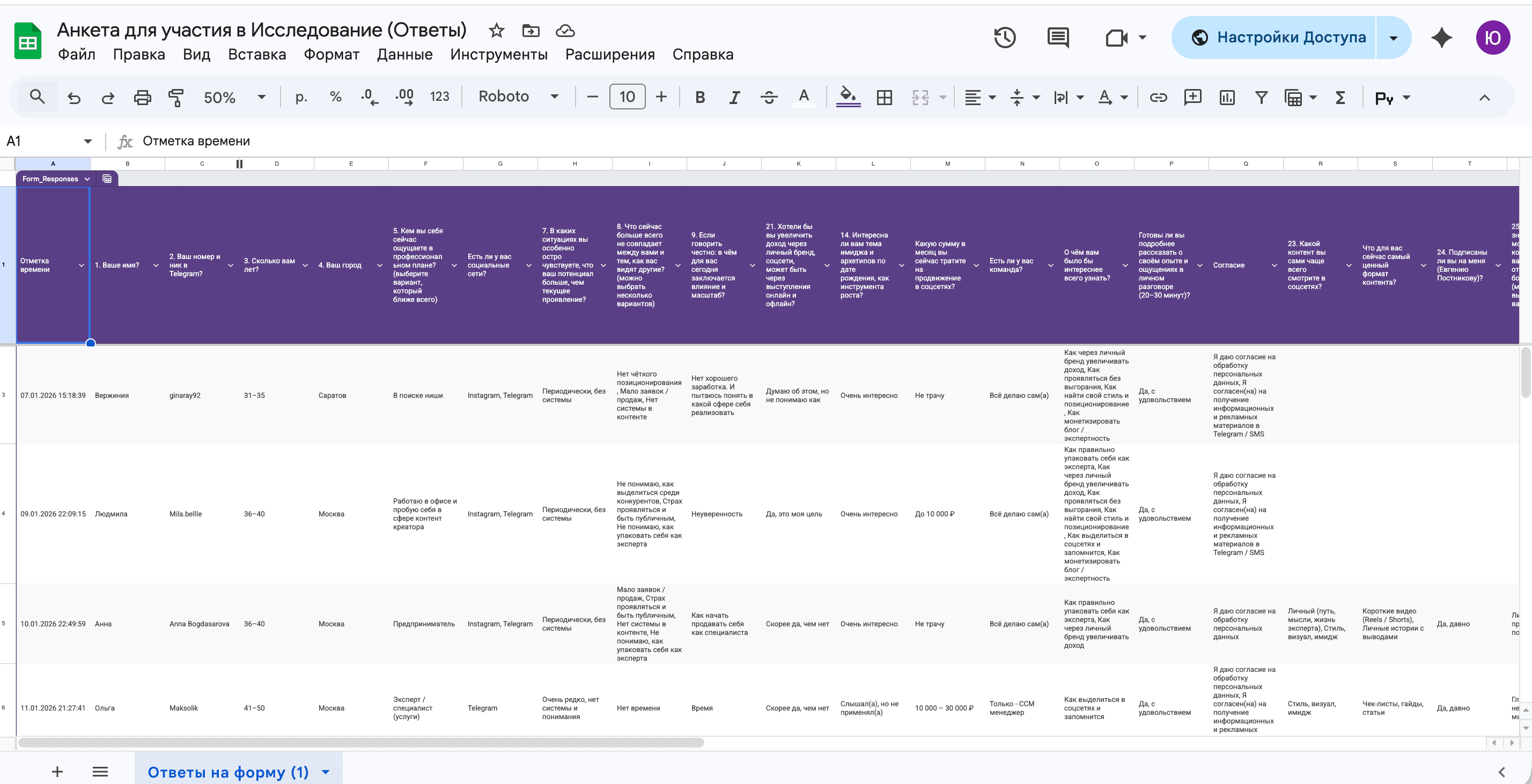Viewport: 1532px width, 784px height.
Task: Toggle strikethrough formatting
Action: pyautogui.click(x=769, y=97)
